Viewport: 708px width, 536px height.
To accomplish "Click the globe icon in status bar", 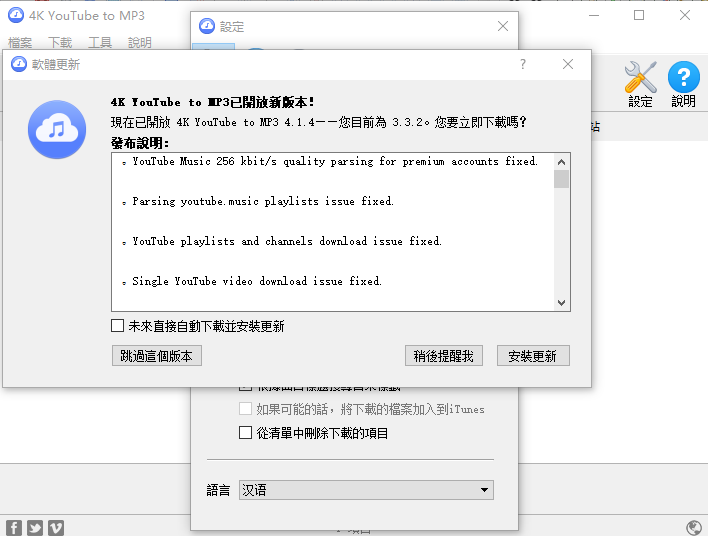I will pyautogui.click(x=694, y=528).
